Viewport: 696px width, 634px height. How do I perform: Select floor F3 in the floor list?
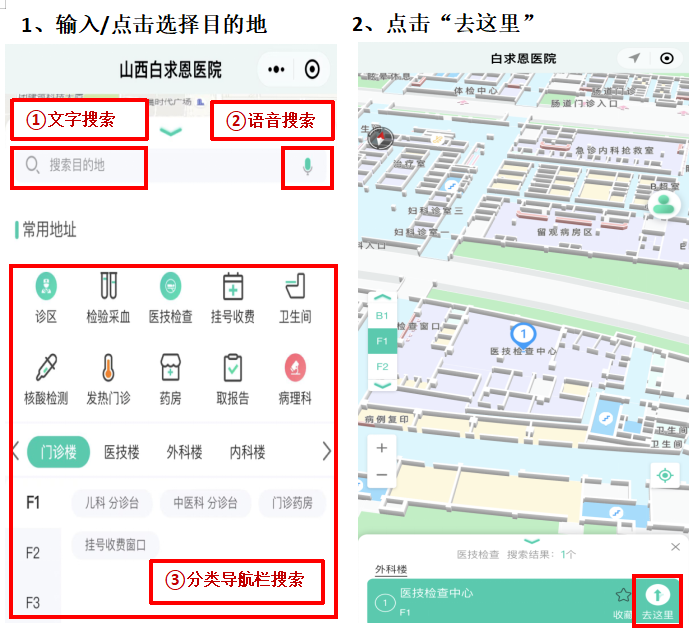(33, 603)
